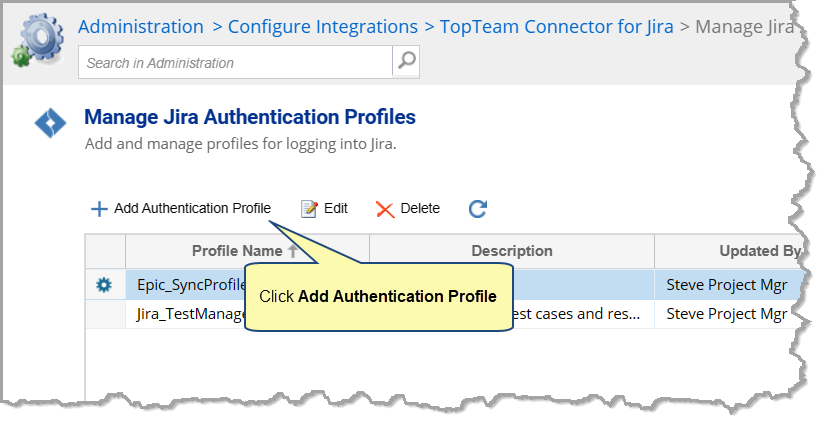Open TopTeam Connector for Jira breadcrumb
The width and height of the screenshot is (828, 428).
tap(557, 26)
